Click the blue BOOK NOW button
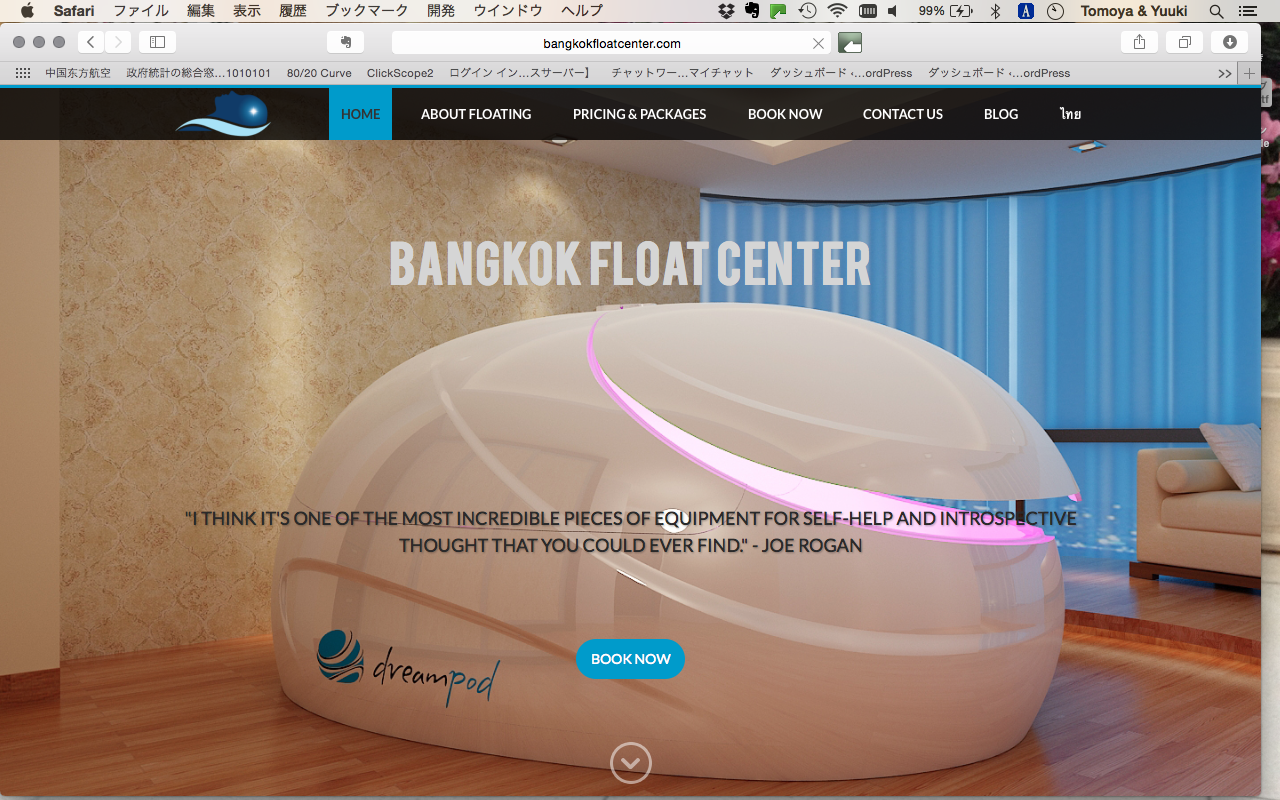This screenshot has height=800, width=1280. coord(631,659)
